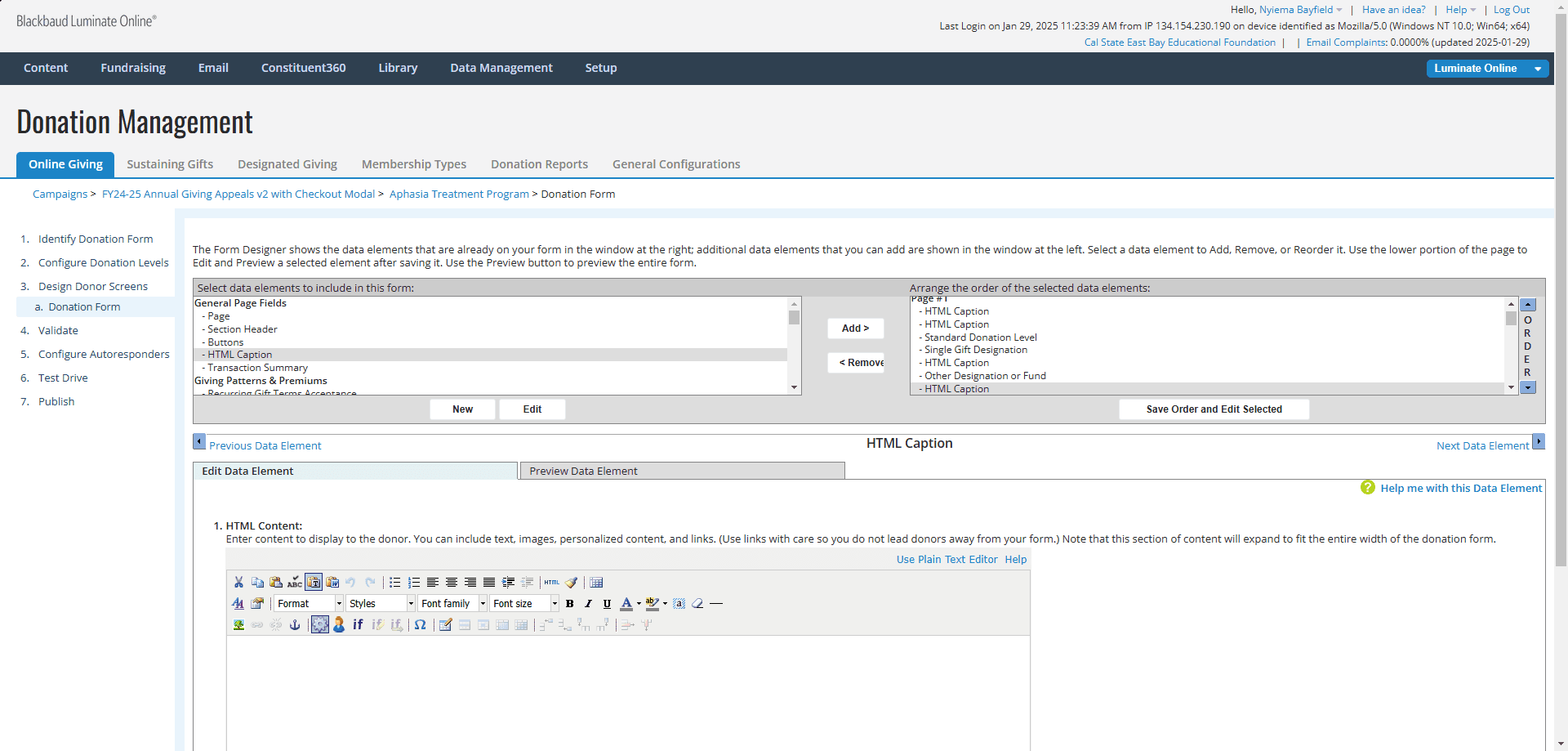1568x751 pixels.
Task: Select Transaction Summary in the data elements list
Action: pyautogui.click(x=257, y=368)
